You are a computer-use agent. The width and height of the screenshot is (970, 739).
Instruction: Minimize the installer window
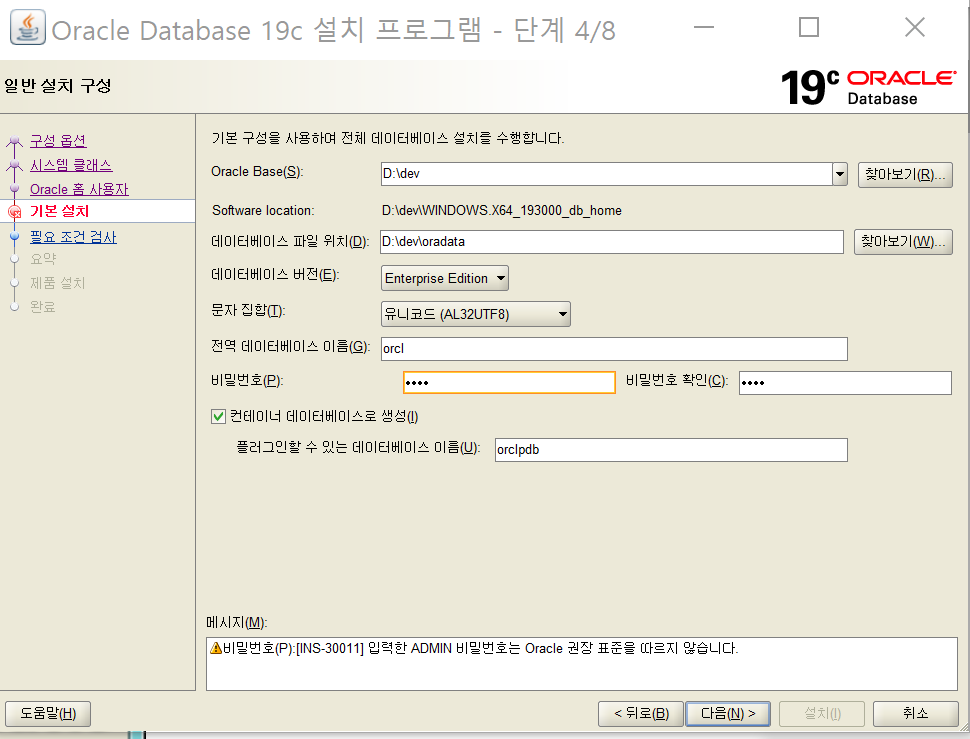pos(703,28)
